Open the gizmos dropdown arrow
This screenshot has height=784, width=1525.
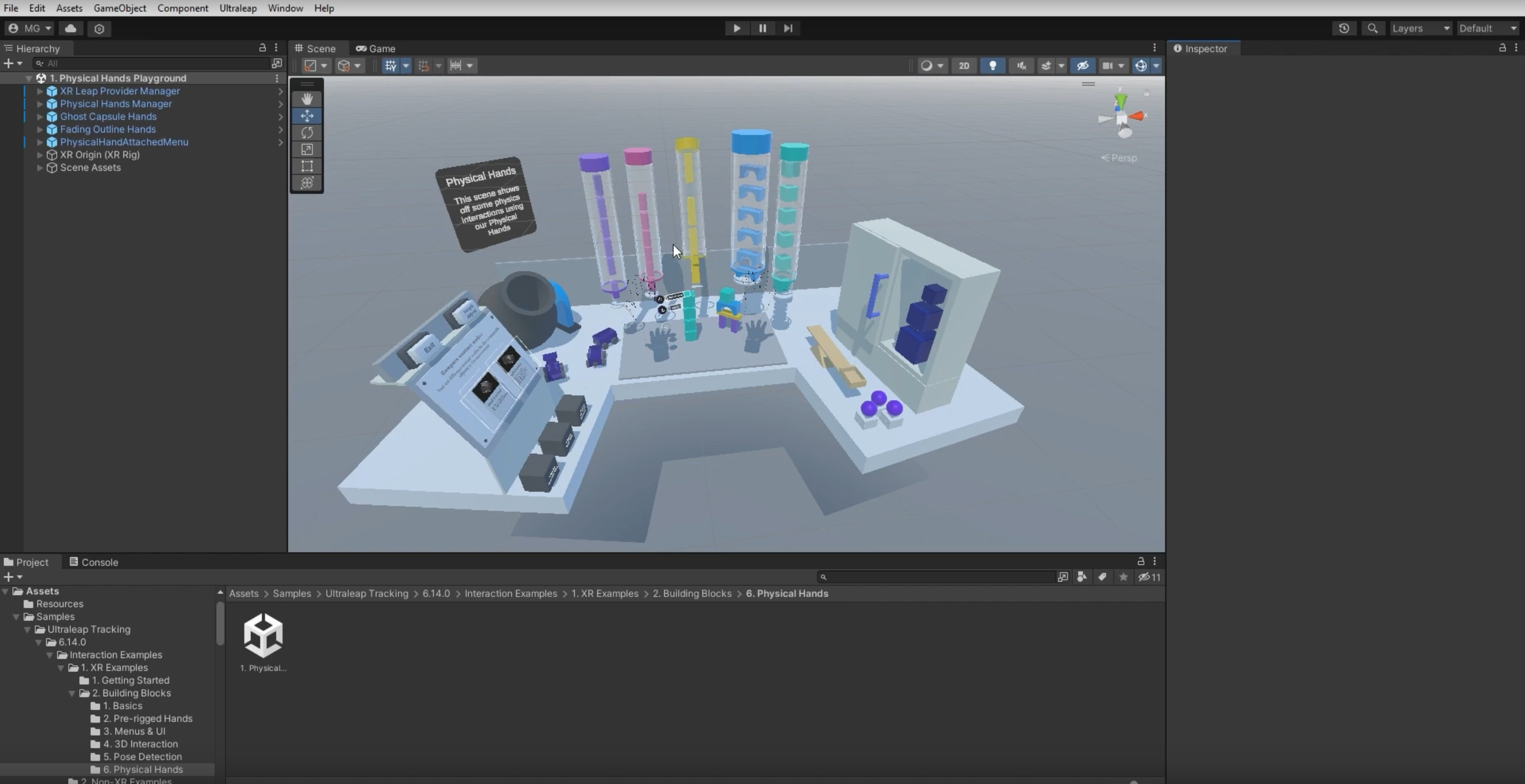pyautogui.click(x=1156, y=66)
